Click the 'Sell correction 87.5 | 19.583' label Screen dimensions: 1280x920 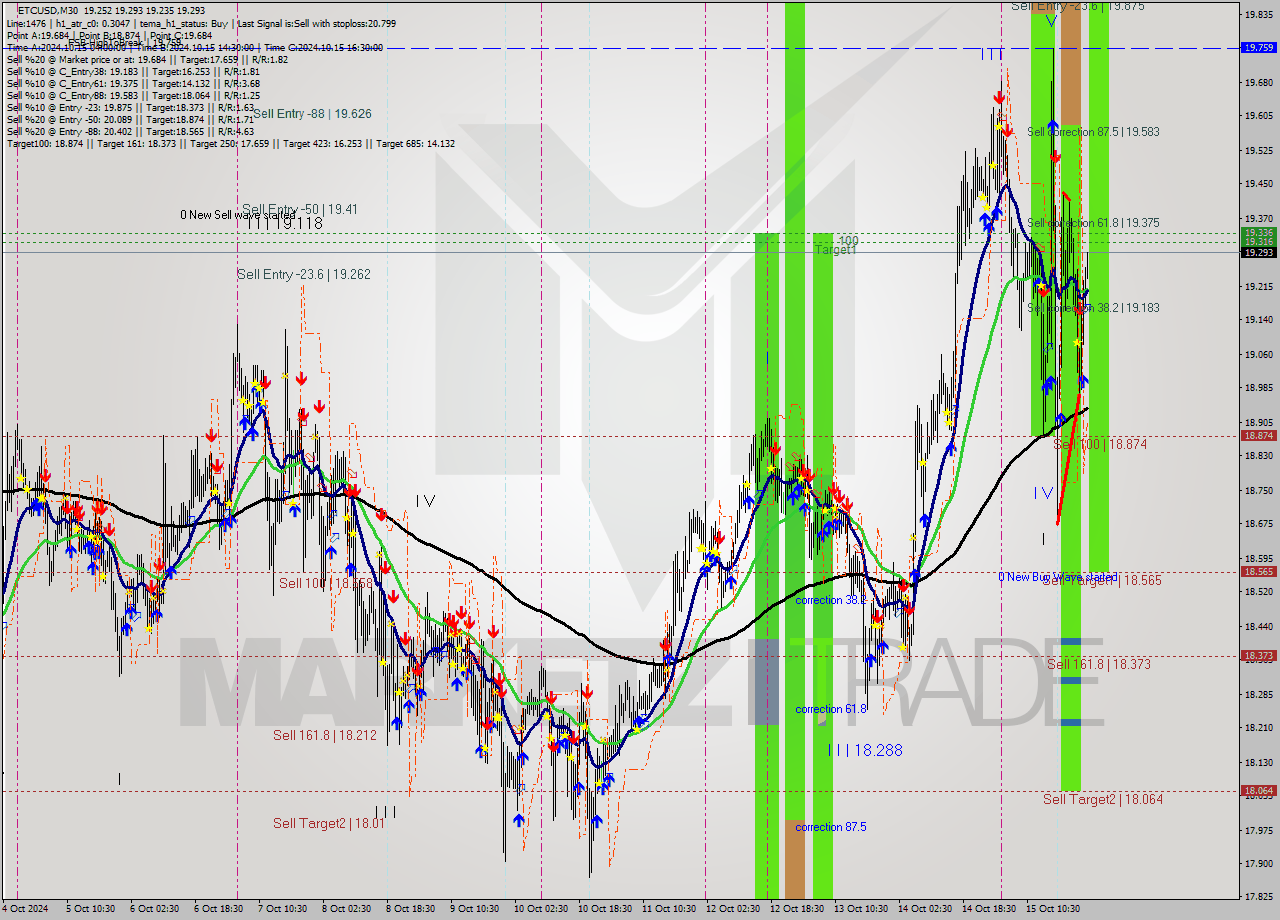click(x=1093, y=132)
